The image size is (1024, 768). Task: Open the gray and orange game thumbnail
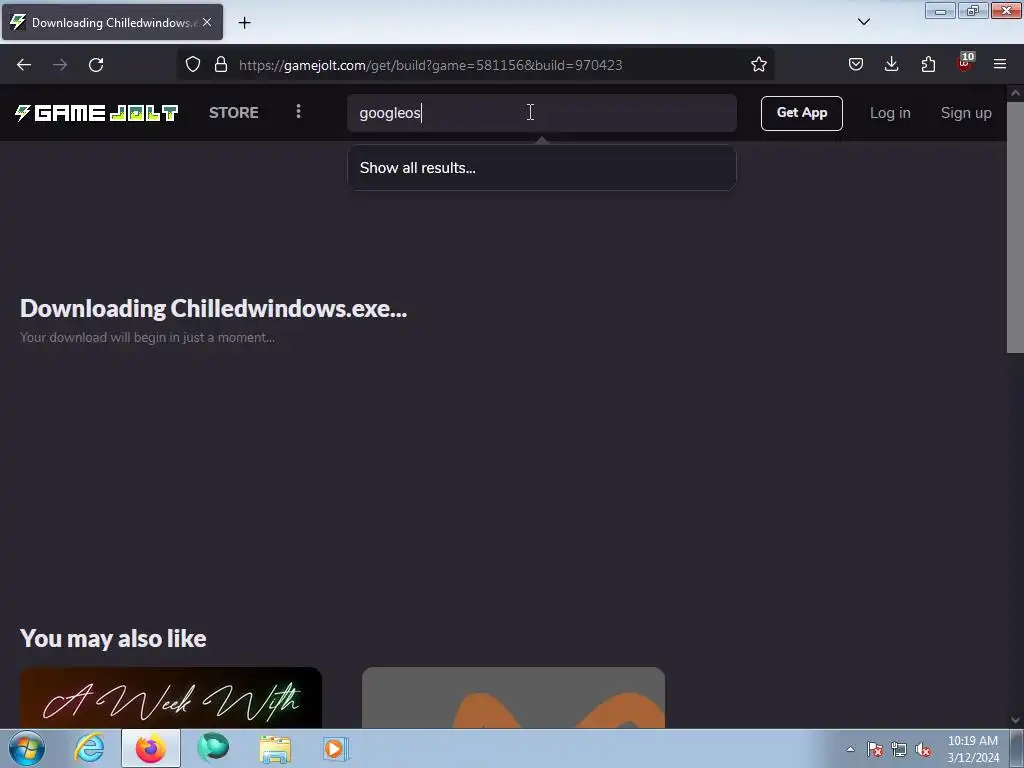tap(513, 697)
